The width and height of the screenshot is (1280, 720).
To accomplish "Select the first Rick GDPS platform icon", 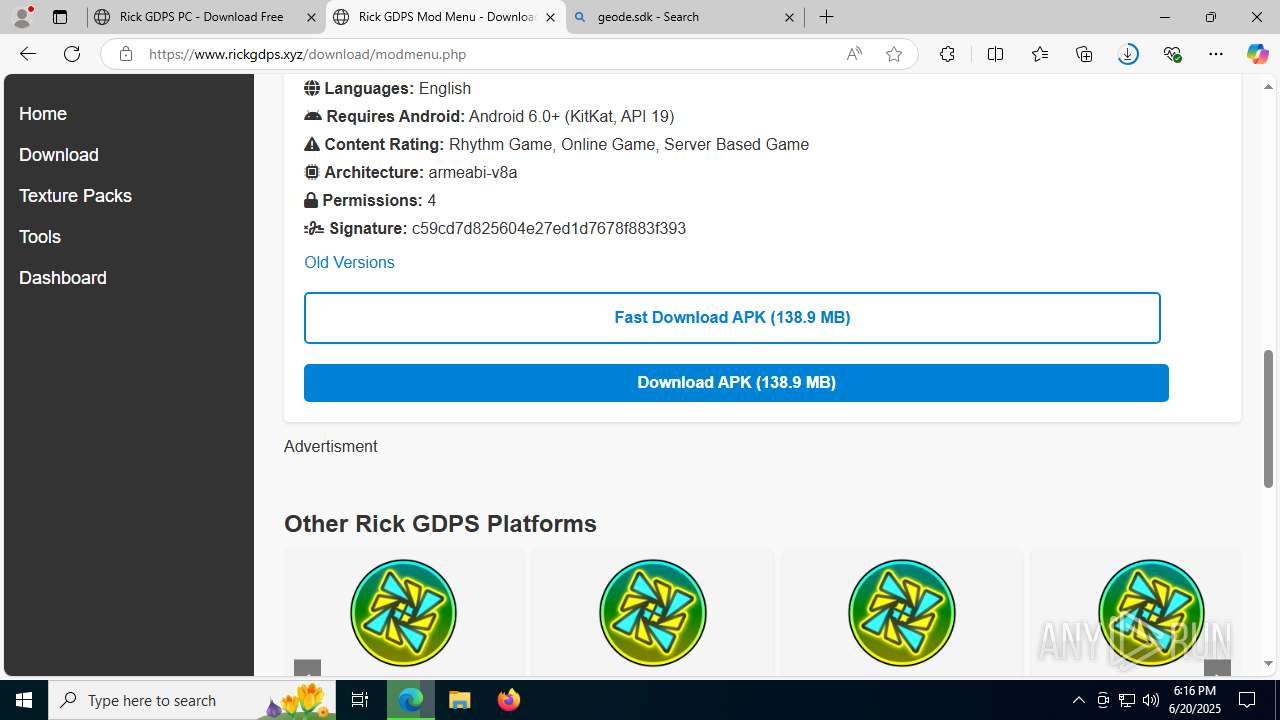I will tap(403, 612).
